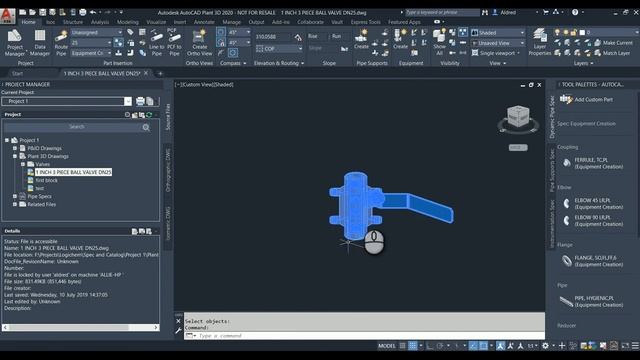Collapse the Plant 3D Drawings node
Viewport: 640px width, 360px height.
15,156
